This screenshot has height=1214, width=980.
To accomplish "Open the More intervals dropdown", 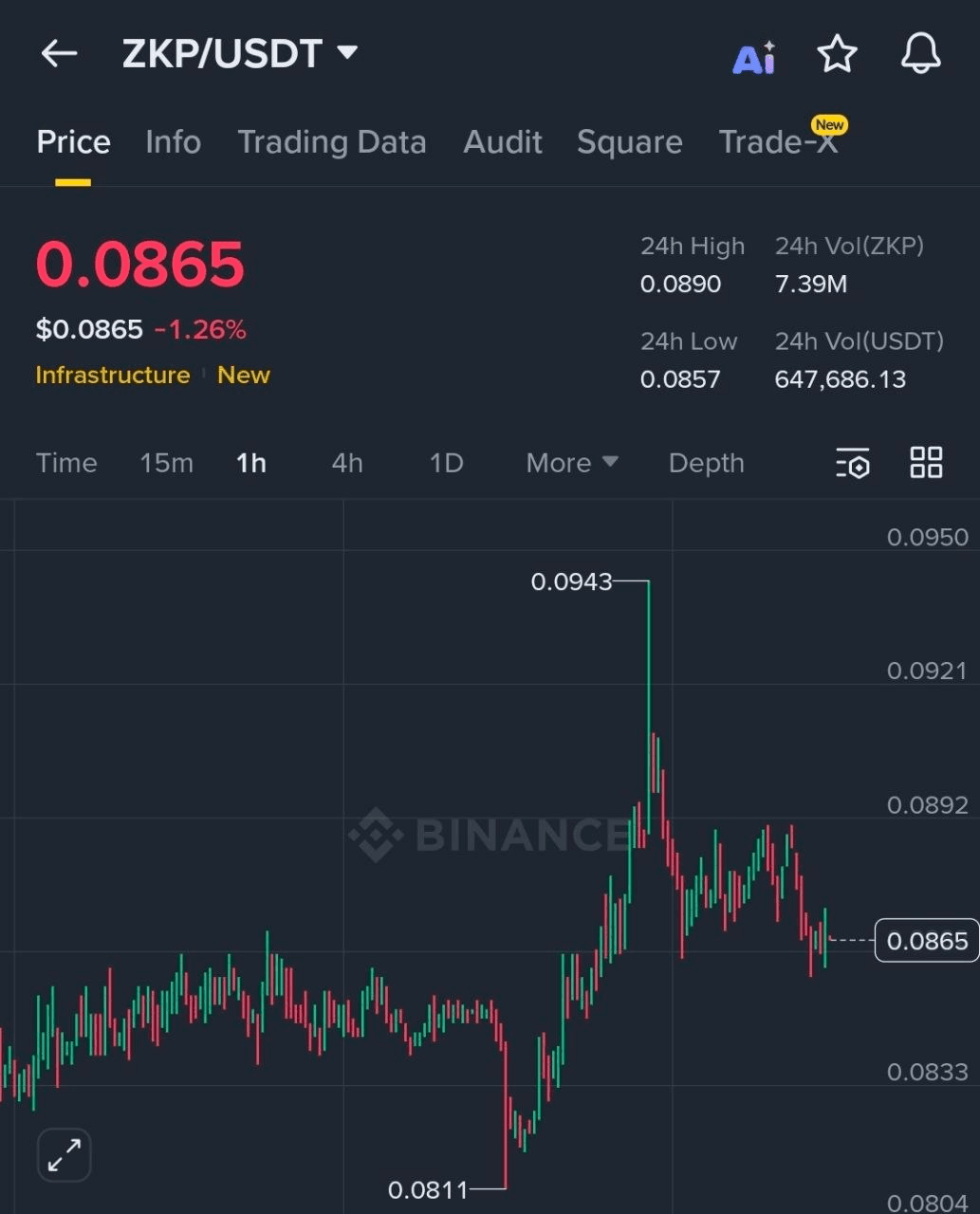I will [572, 463].
